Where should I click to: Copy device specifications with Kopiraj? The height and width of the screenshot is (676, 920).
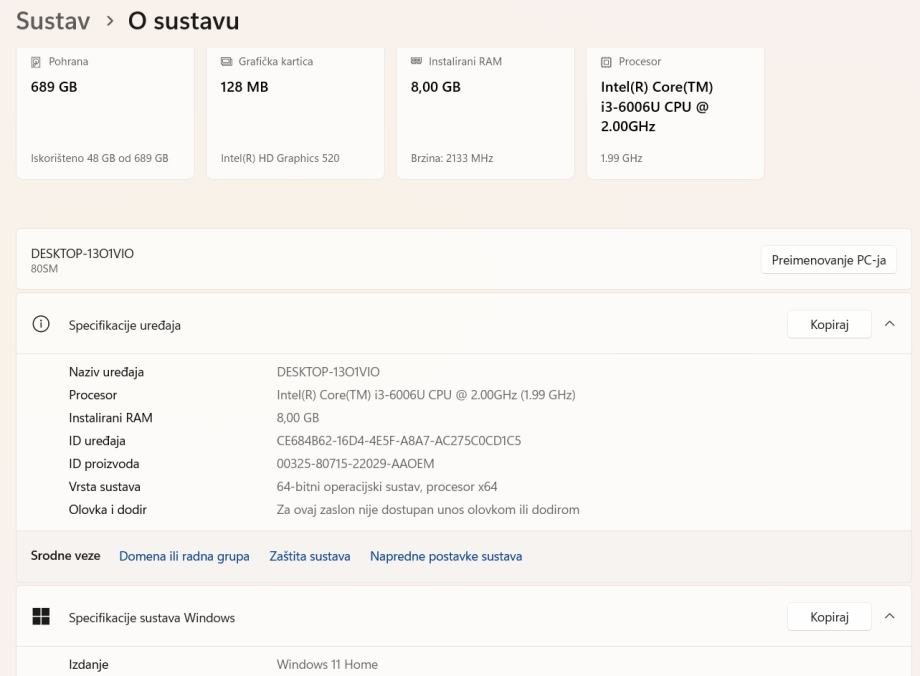[x=829, y=325]
